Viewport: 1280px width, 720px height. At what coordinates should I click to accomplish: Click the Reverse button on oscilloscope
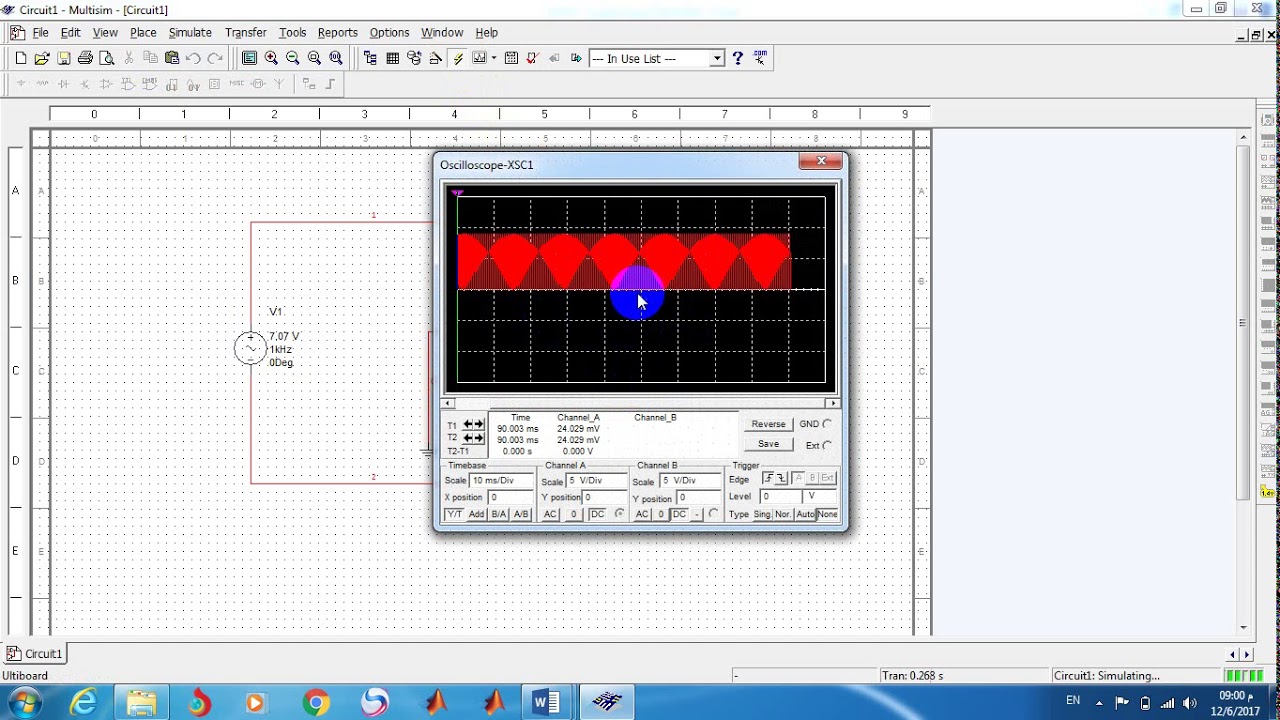pyautogui.click(x=768, y=424)
